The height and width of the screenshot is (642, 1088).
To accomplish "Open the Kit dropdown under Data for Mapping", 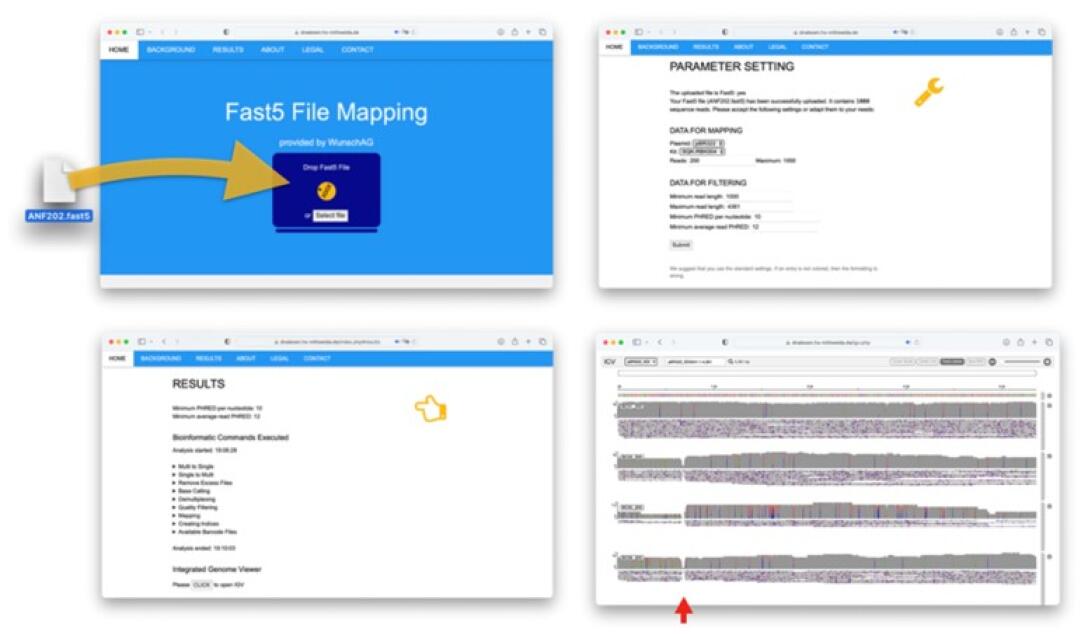I will pyautogui.click(x=702, y=151).
